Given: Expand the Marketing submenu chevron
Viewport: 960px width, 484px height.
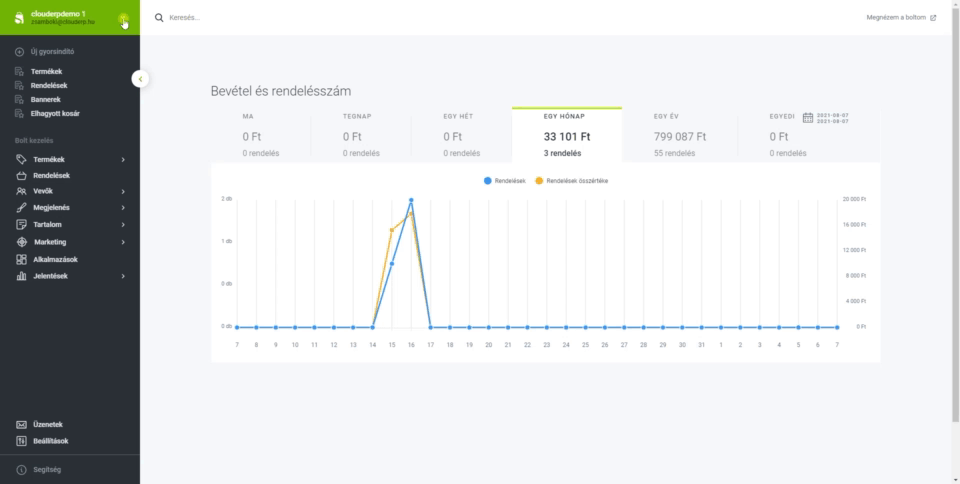Looking at the screenshot, I should point(123,242).
